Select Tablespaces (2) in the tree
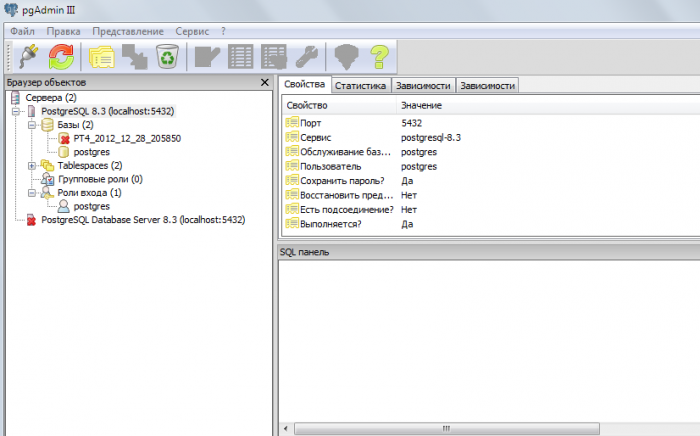Viewport: 700px width, 436px height. [90, 166]
